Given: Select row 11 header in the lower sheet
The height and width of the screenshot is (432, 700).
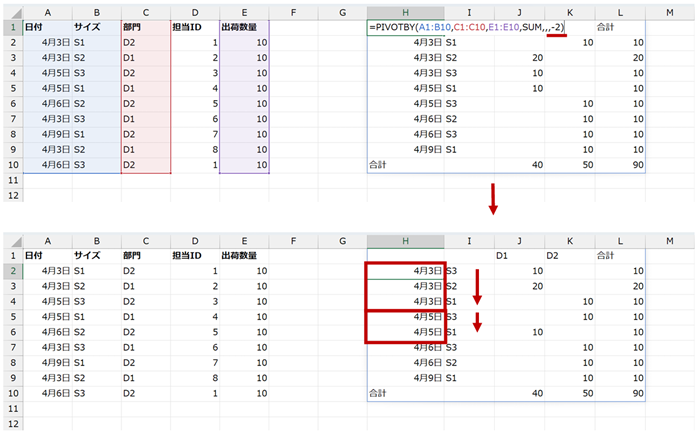Looking at the screenshot, I should pos(13,408).
